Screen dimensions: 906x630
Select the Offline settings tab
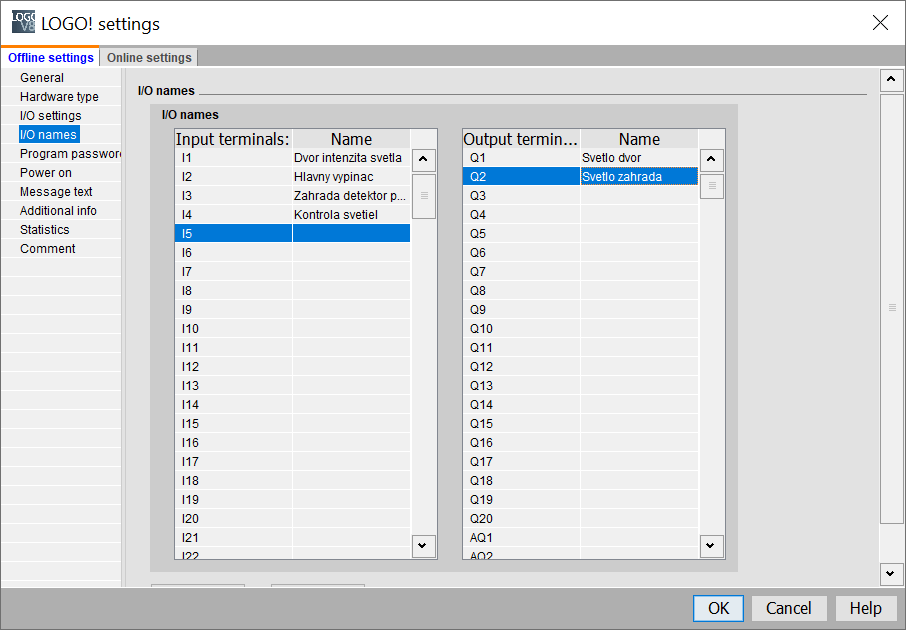51,58
